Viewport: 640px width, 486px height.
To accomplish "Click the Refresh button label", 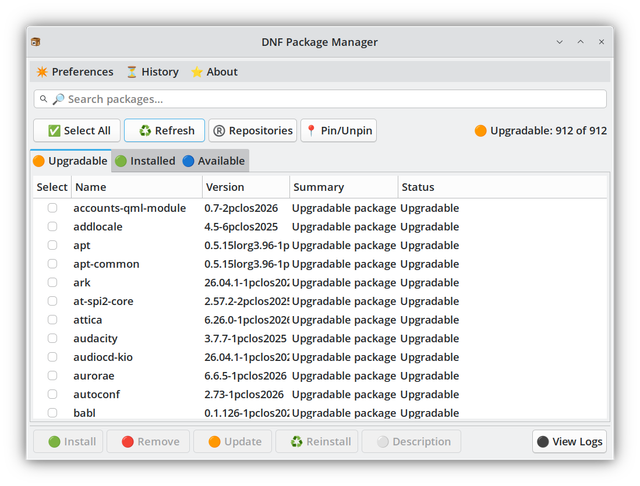I will point(175,131).
